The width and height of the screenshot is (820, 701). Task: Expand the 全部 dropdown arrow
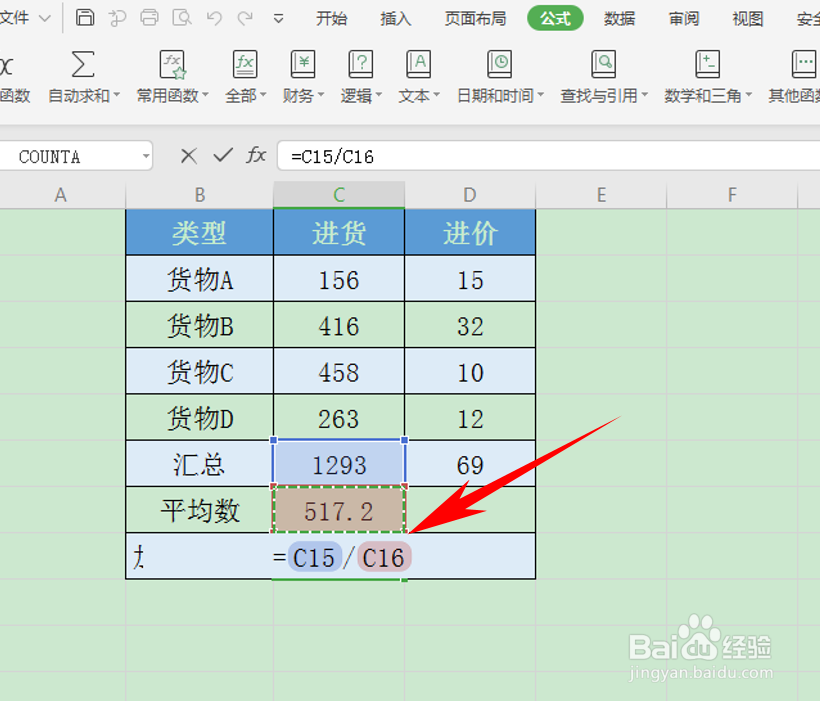click(x=263, y=95)
